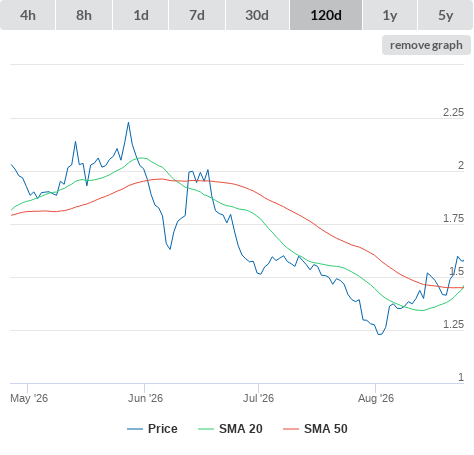This screenshot has height=455, width=474.
Task: Click the blue Price legend line marker
Action: [135, 429]
